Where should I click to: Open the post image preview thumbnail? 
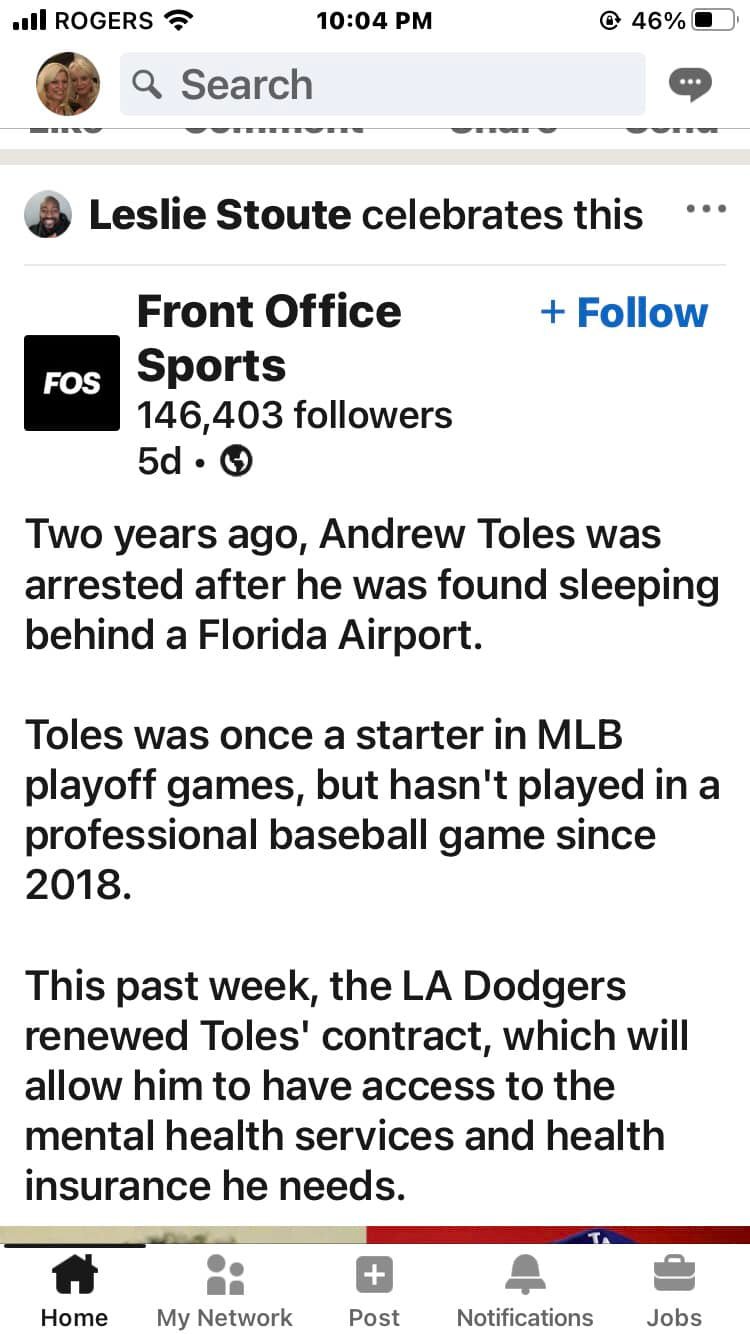[x=375, y=1235]
